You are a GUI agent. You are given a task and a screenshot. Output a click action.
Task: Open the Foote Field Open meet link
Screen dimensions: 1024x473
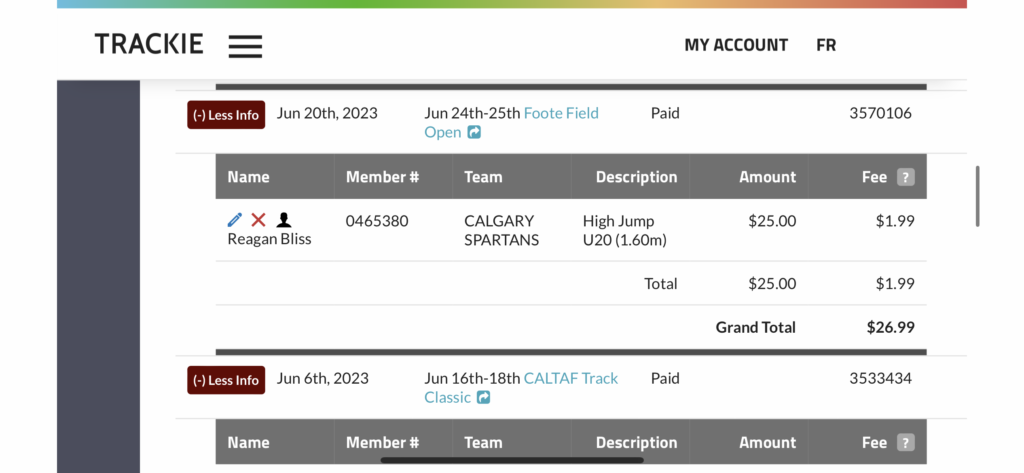511,123
